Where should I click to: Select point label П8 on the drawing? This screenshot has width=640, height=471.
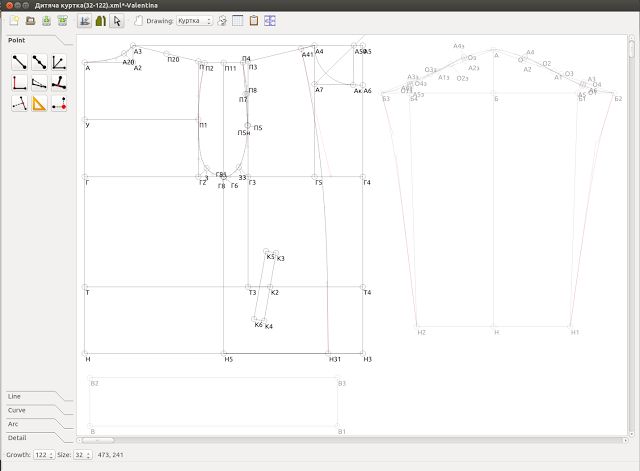[253, 91]
